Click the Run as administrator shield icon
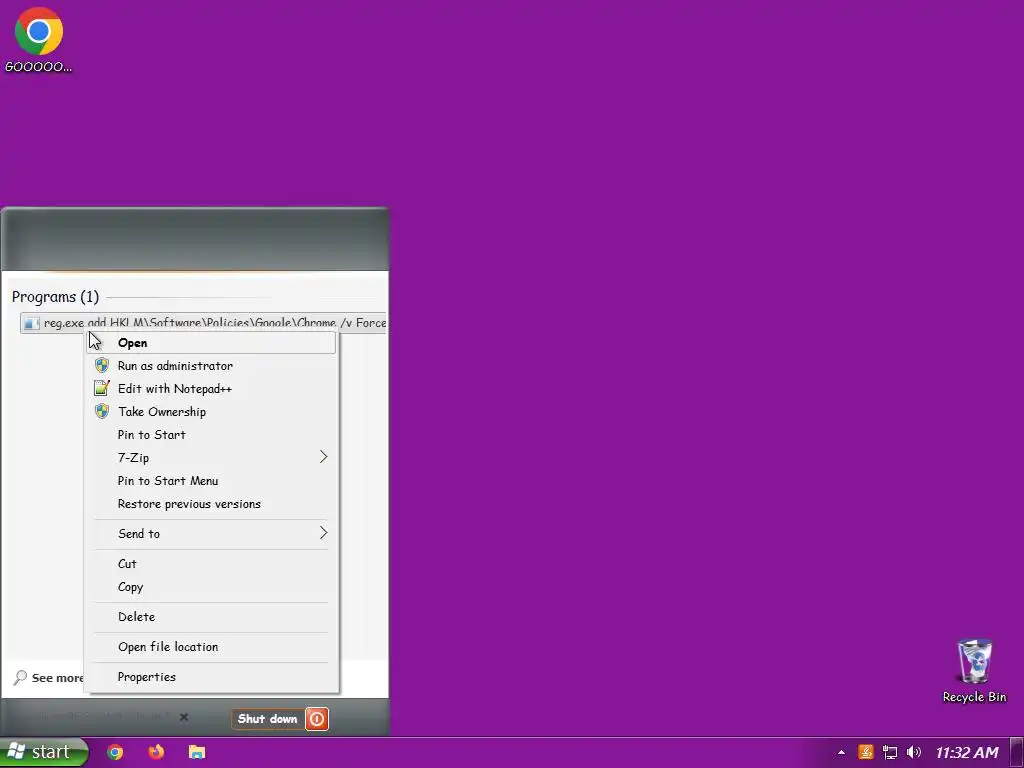 point(102,365)
